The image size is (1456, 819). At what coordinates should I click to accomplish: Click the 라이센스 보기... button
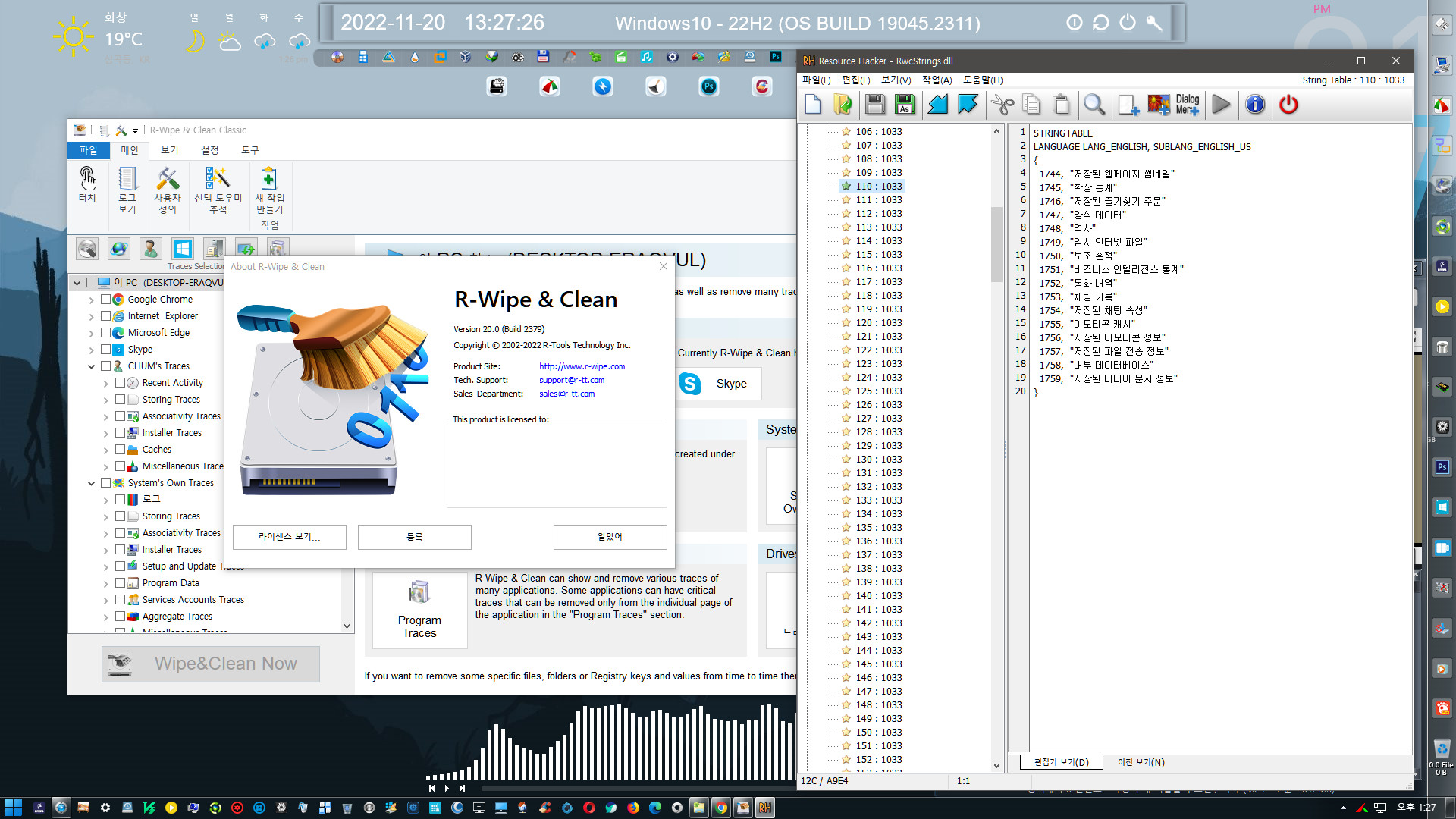click(x=290, y=537)
